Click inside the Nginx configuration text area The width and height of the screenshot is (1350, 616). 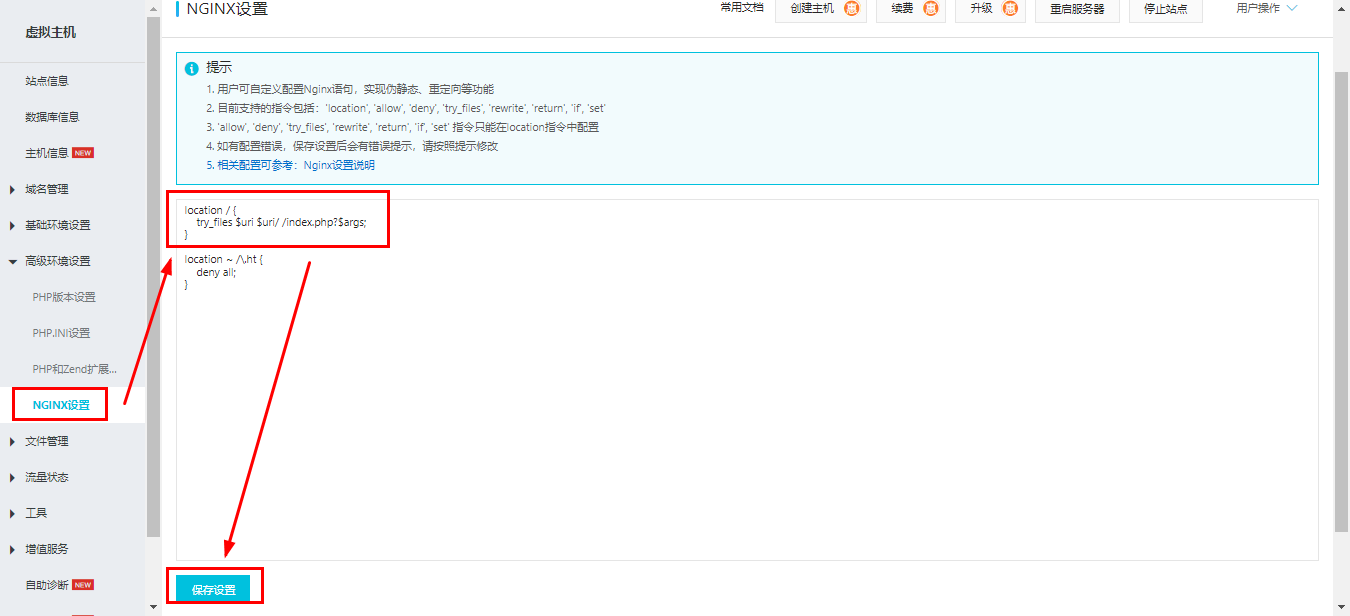coord(746,400)
